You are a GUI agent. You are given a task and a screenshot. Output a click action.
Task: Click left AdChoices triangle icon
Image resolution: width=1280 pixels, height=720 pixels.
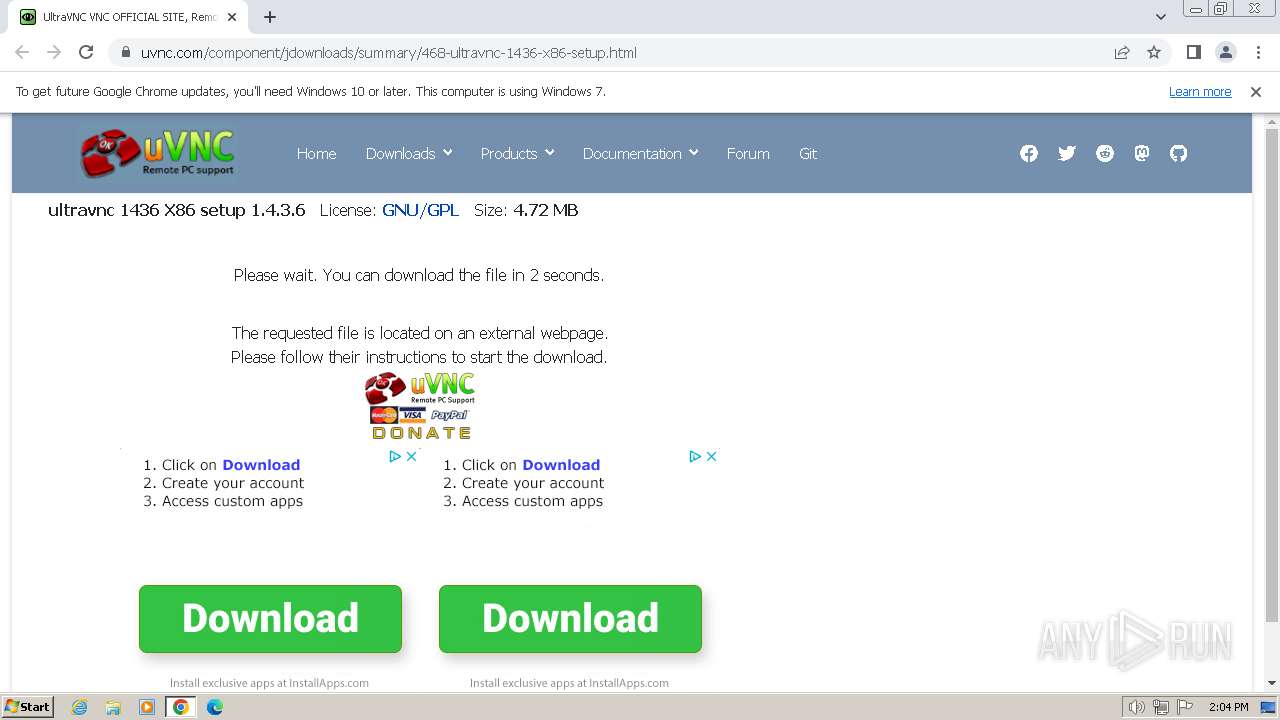pos(395,456)
